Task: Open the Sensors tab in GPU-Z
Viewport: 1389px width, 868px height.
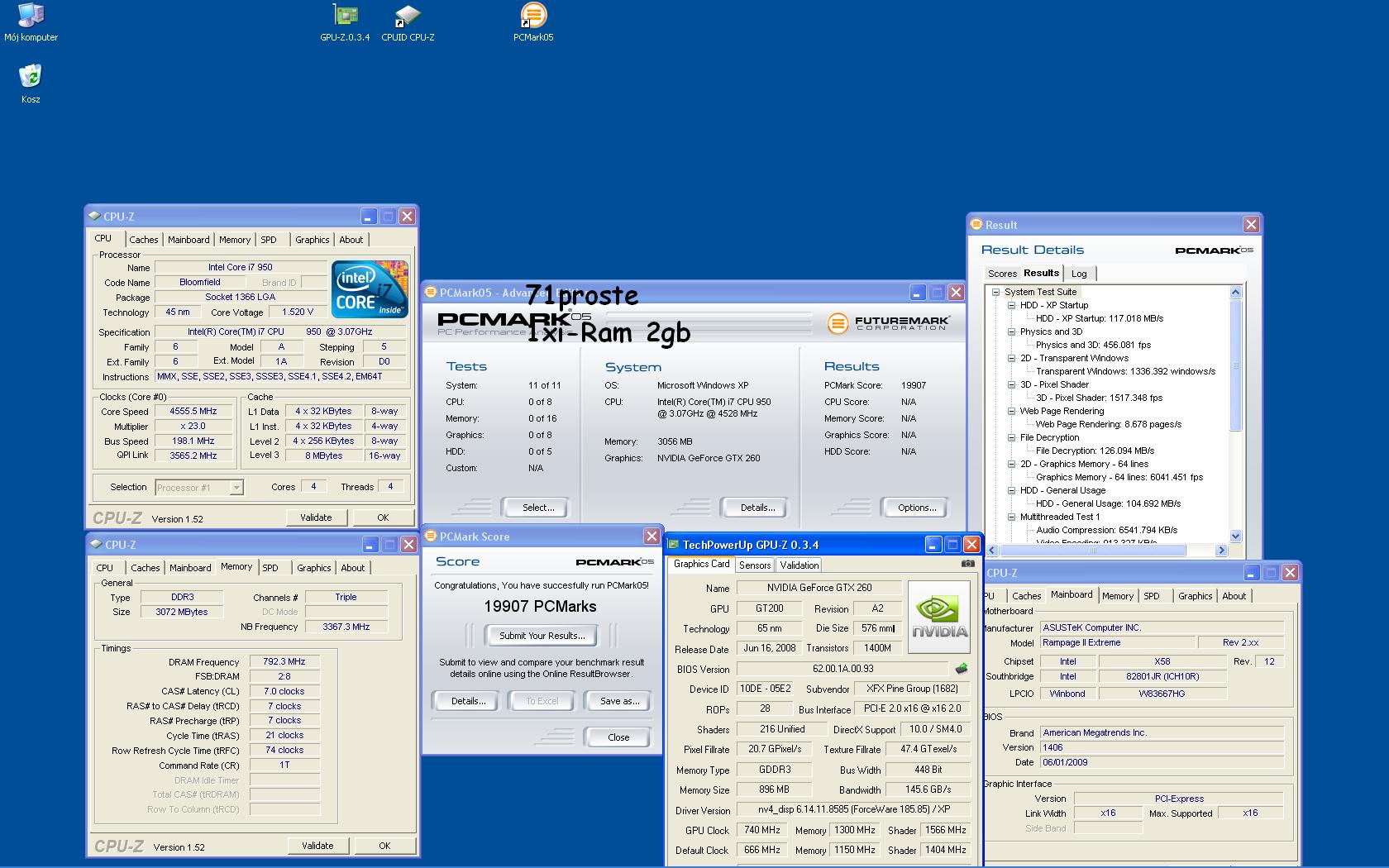Action: tap(755, 565)
